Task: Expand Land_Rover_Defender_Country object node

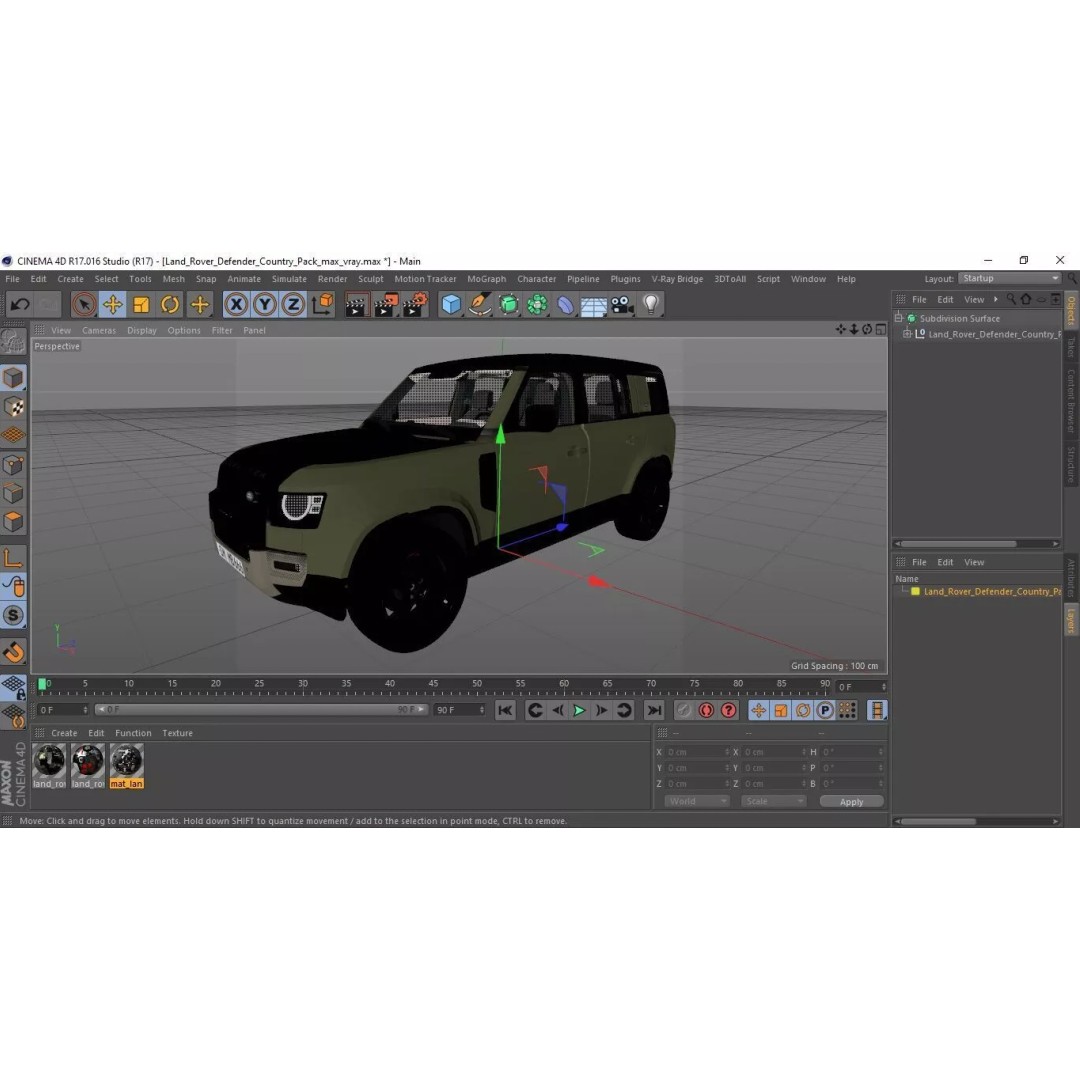Action: (x=907, y=334)
